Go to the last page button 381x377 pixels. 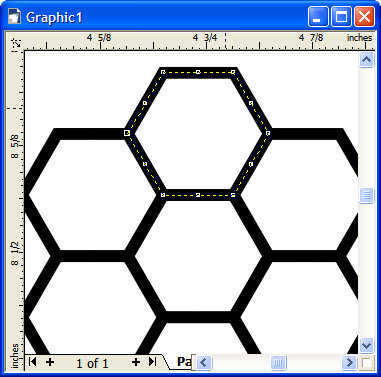click(x=153, y=361)
